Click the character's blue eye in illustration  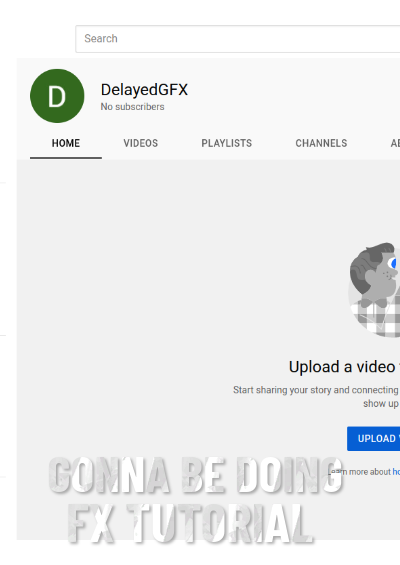click(x=395, y=263)
